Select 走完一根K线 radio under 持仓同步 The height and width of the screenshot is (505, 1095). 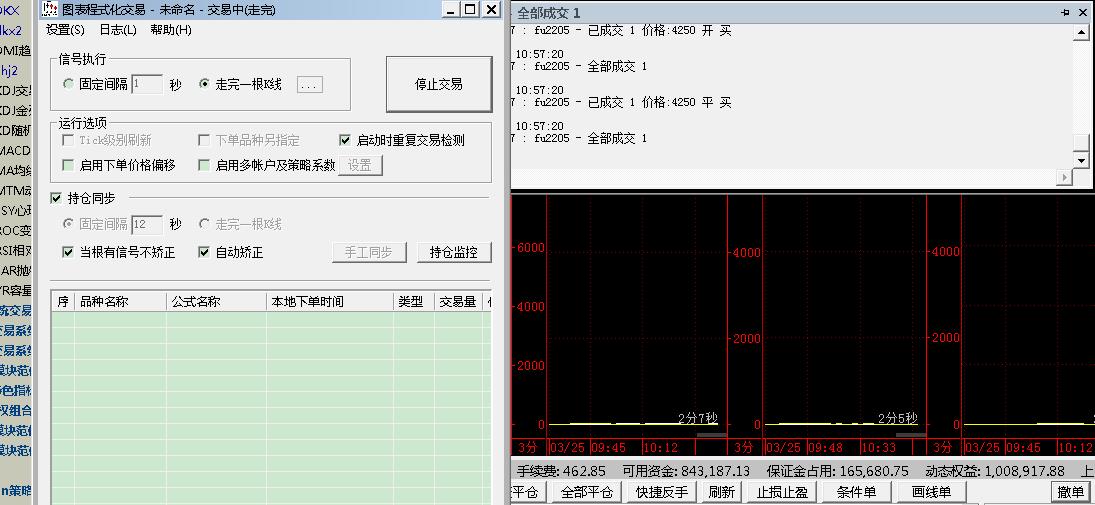coord(204,224)
